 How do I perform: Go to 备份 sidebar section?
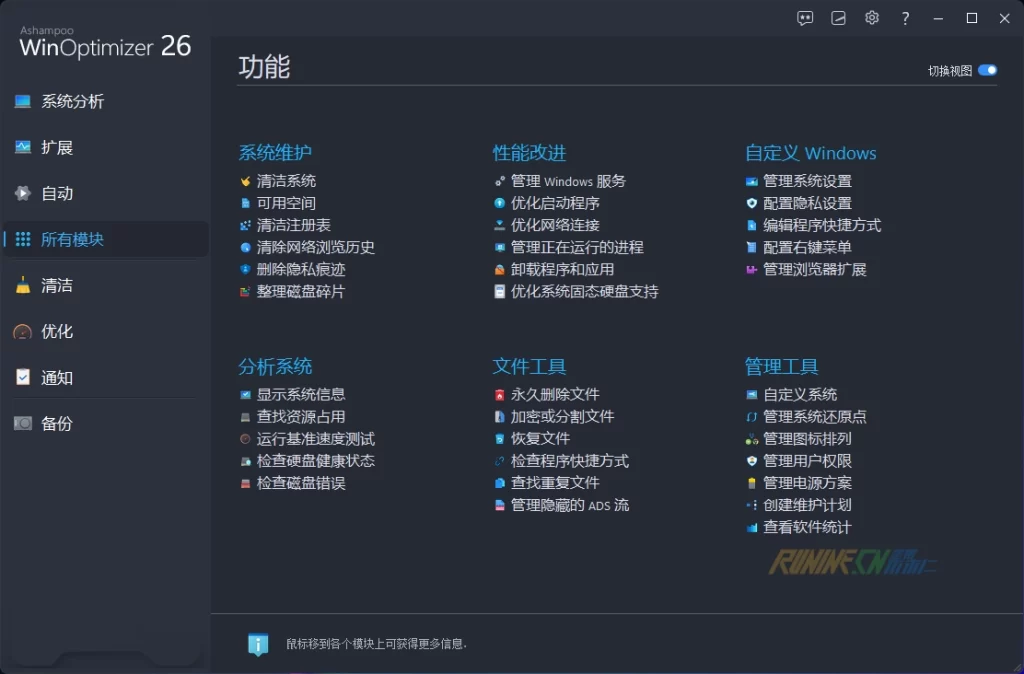[x=56, y=423]
